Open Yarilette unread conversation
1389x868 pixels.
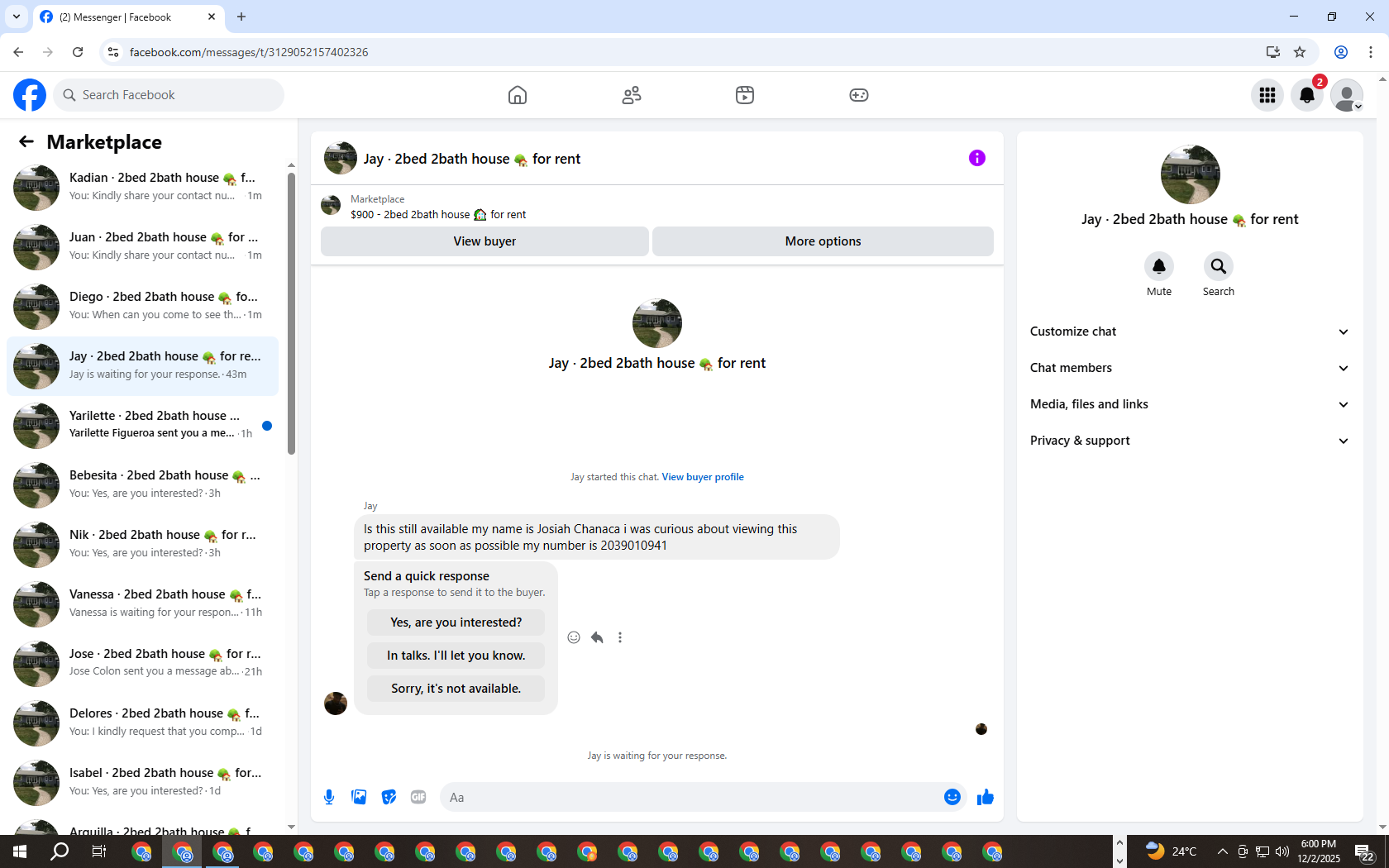coord(143,425)
